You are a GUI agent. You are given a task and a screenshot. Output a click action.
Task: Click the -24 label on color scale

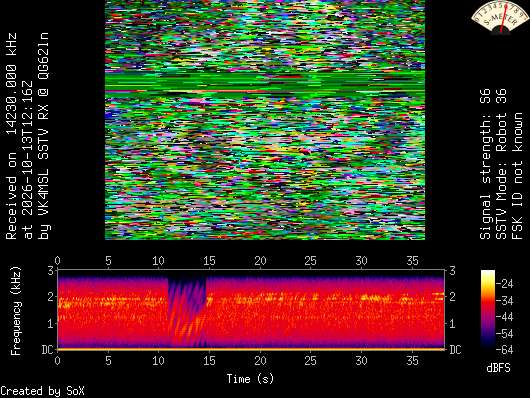point(505,283)
